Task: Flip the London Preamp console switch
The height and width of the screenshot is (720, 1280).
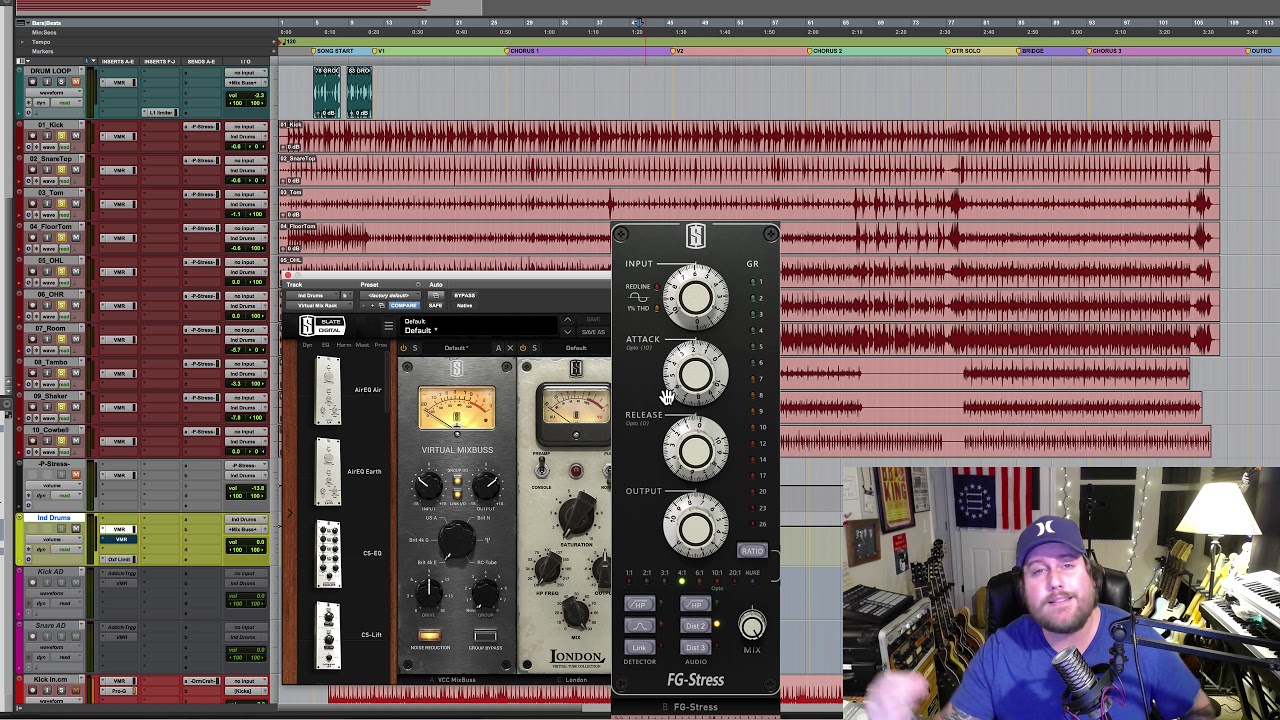Action: 541,468
